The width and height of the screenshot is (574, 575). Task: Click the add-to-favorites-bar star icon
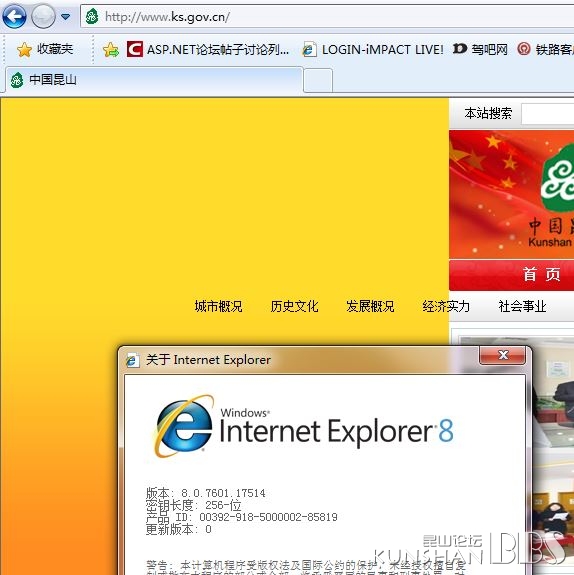[x=111, y=50]
